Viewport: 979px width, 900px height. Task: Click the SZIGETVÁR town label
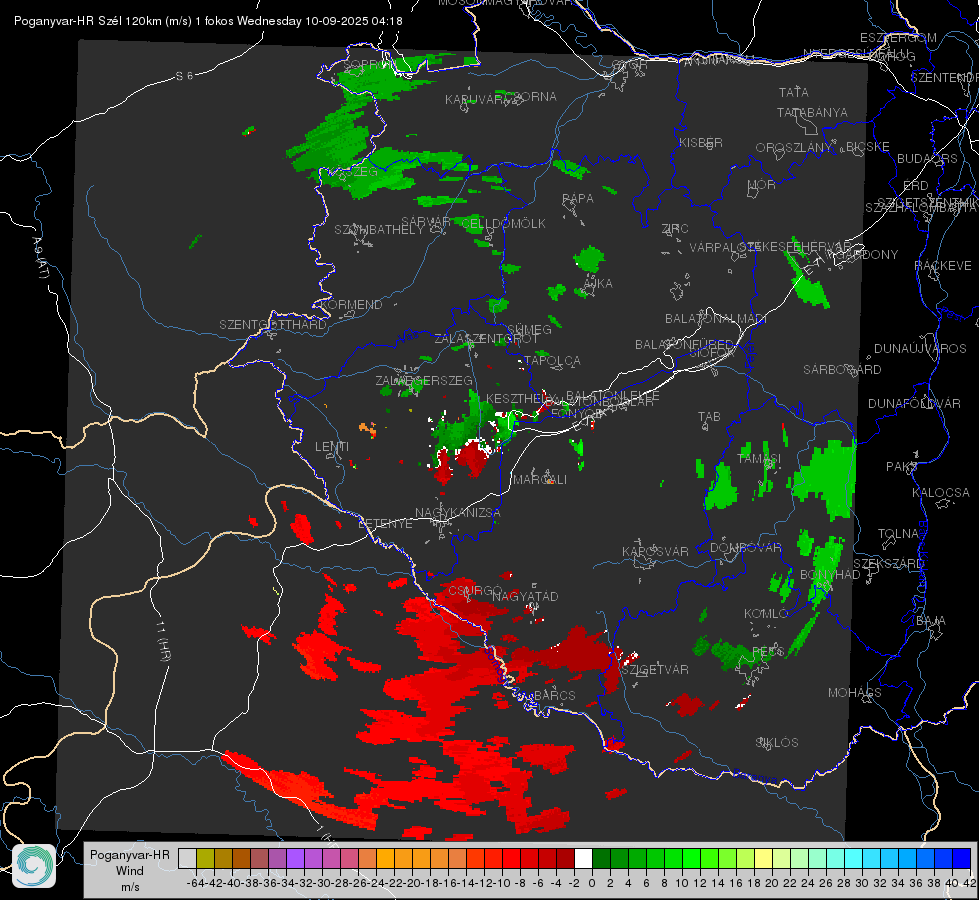pos(655,670)
